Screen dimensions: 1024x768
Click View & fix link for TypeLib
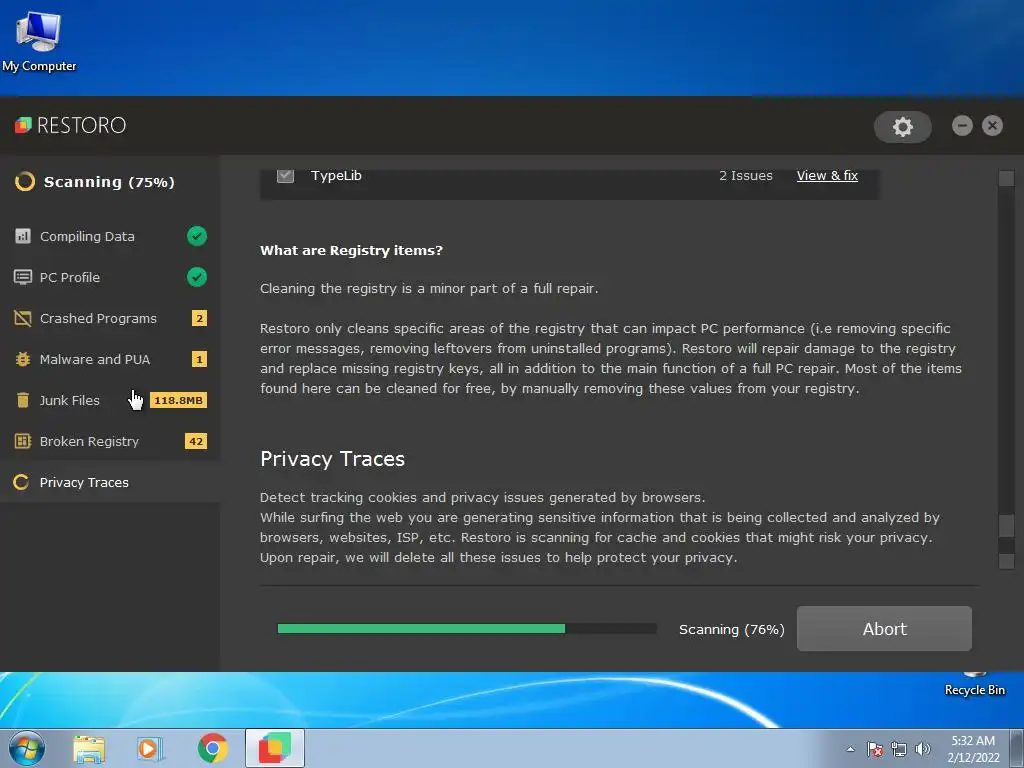pyautogui.click(x=827, y=175)
